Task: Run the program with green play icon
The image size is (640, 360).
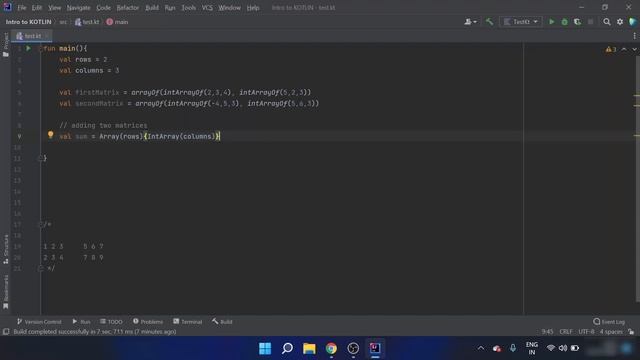Action: coord(551,22)
